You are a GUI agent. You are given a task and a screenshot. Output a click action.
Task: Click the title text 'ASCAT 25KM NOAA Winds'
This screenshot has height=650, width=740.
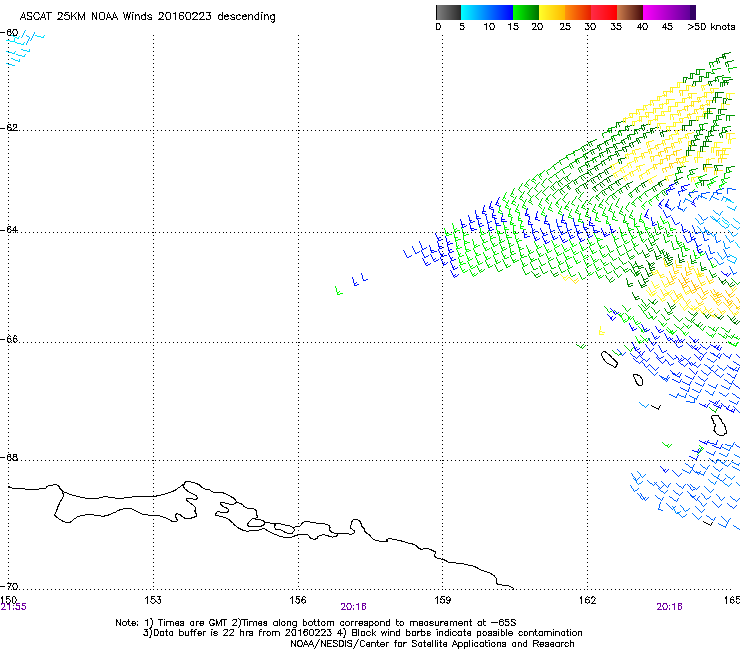[x=87, y=16]
